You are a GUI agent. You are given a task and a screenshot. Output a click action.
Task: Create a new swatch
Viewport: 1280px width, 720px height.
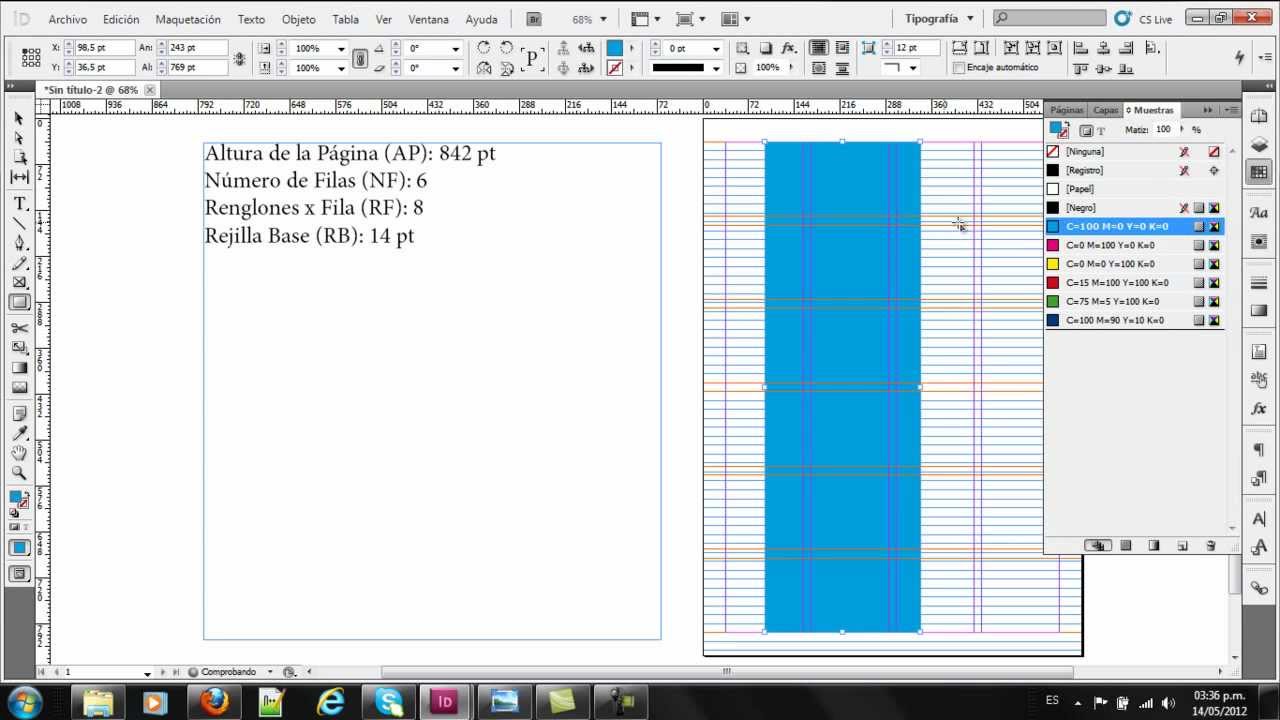pos(1182,546)
